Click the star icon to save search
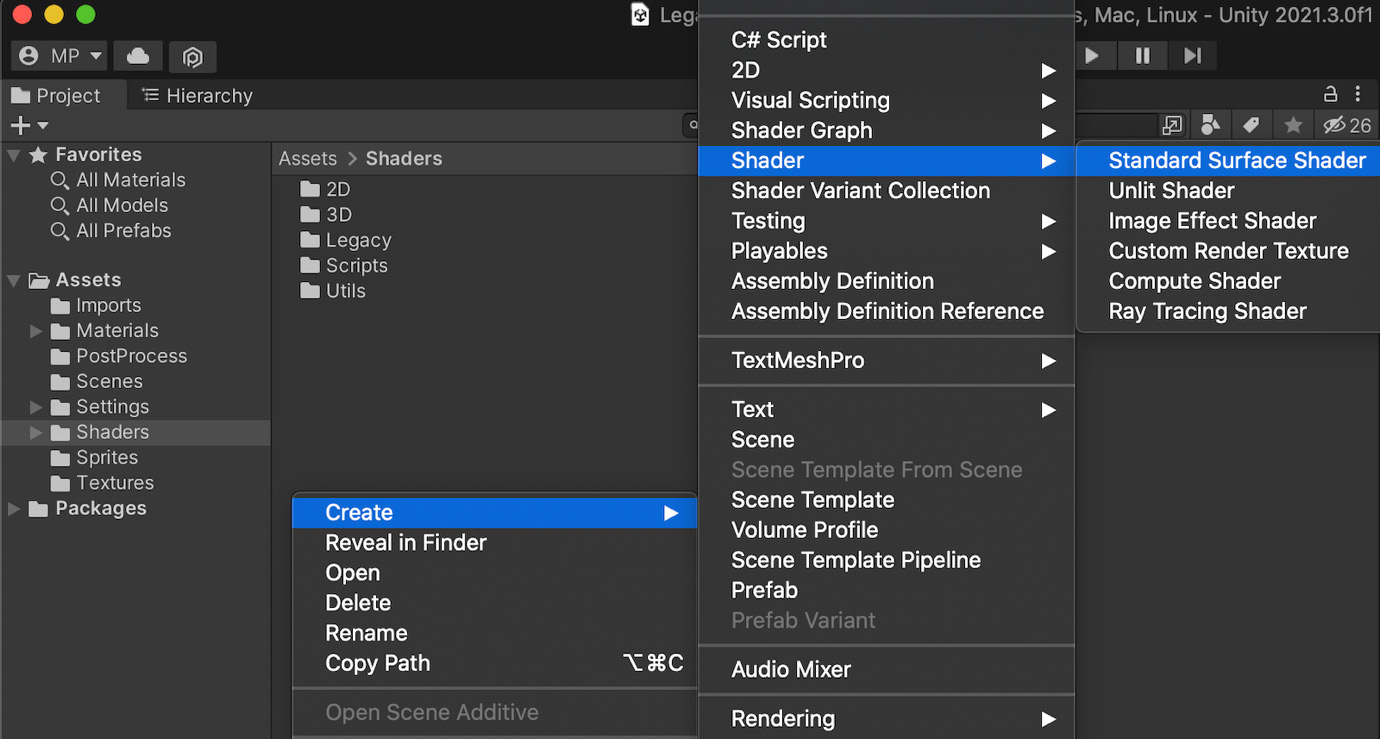1380x739 pixels. tap(1293, 125)
